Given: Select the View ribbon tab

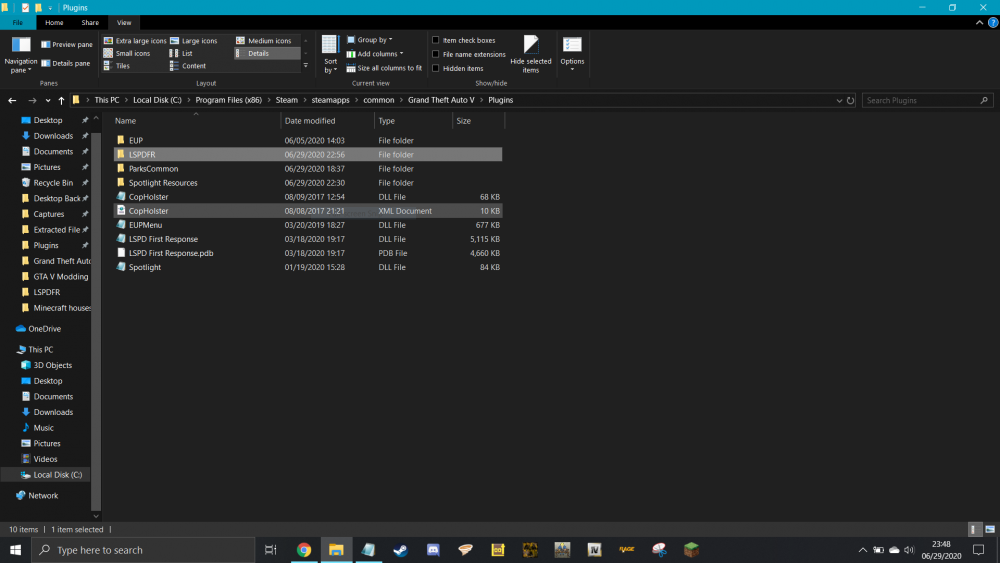Looking at the screenshot, I should [124, 22].
